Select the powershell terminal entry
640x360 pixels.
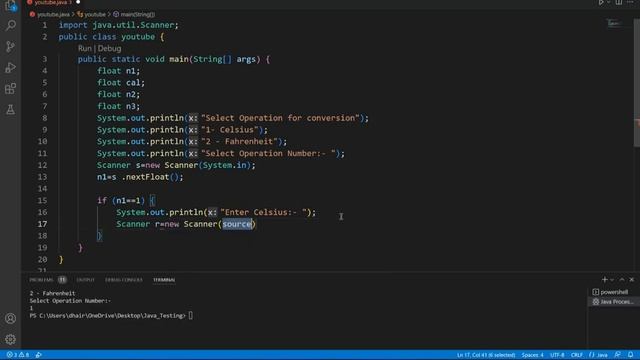coord(613,292)
